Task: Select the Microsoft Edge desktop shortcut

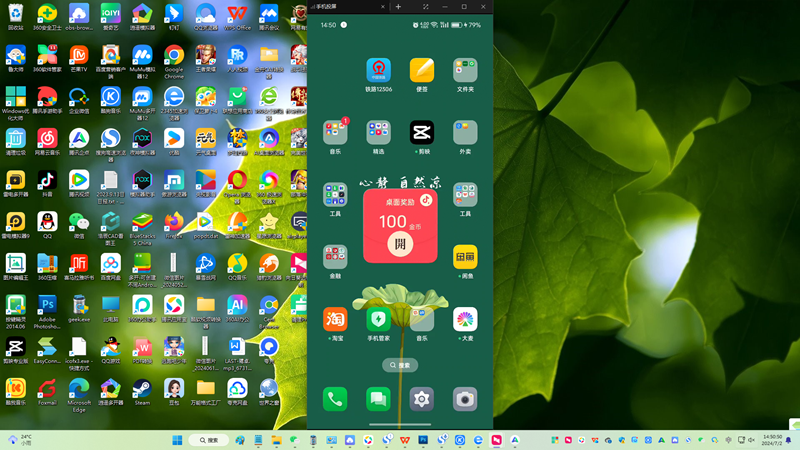Action: pos(79,395)
